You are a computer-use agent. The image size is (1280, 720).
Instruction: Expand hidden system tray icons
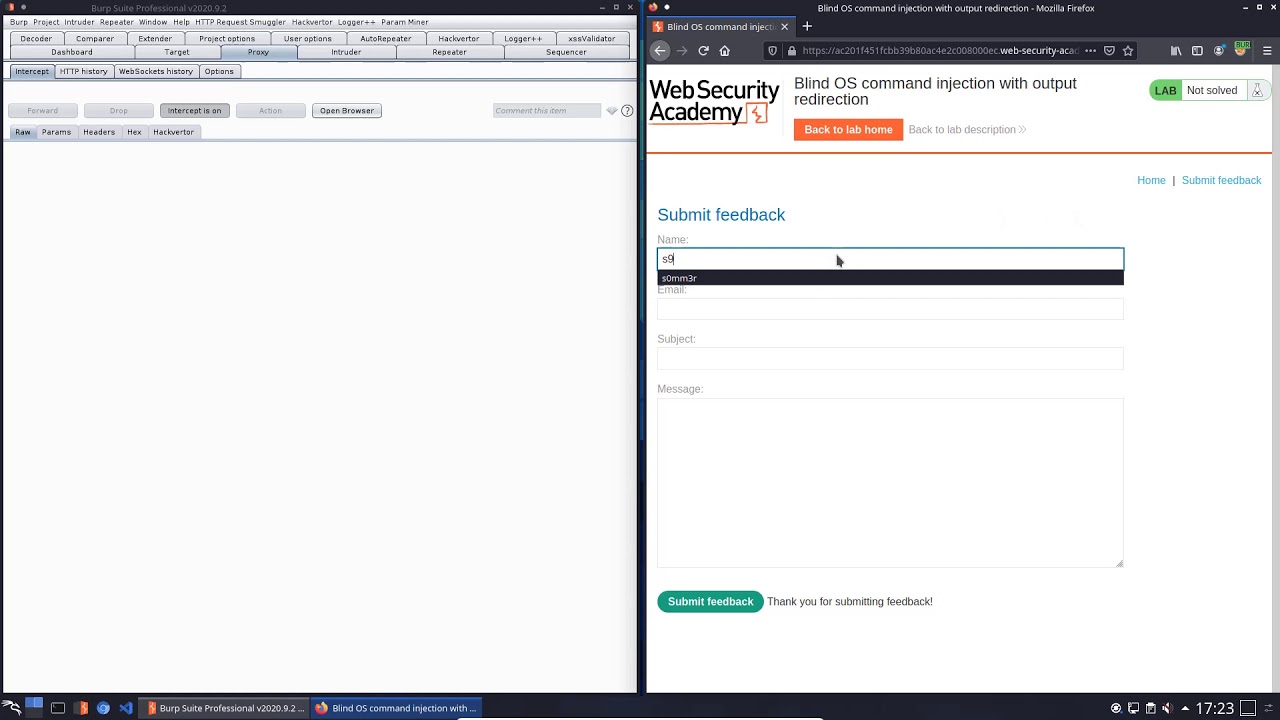click(1184, 708)
